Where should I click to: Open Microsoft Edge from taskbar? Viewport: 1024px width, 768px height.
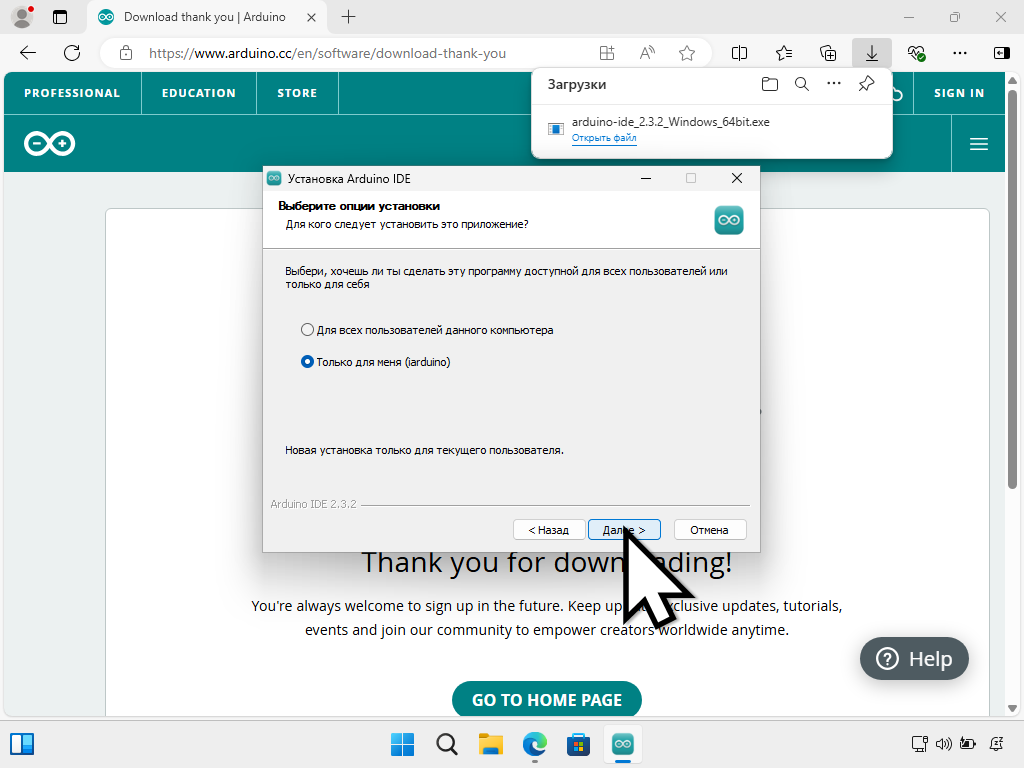tap(535, 744)
